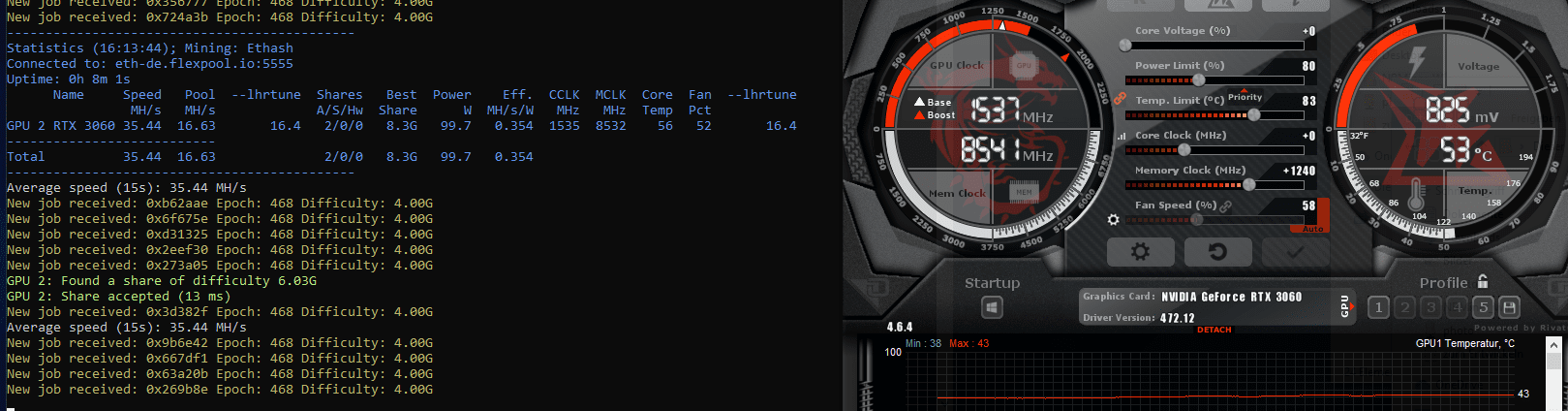Toggle Windows startup icon under Startup

[x=992, y=307]
